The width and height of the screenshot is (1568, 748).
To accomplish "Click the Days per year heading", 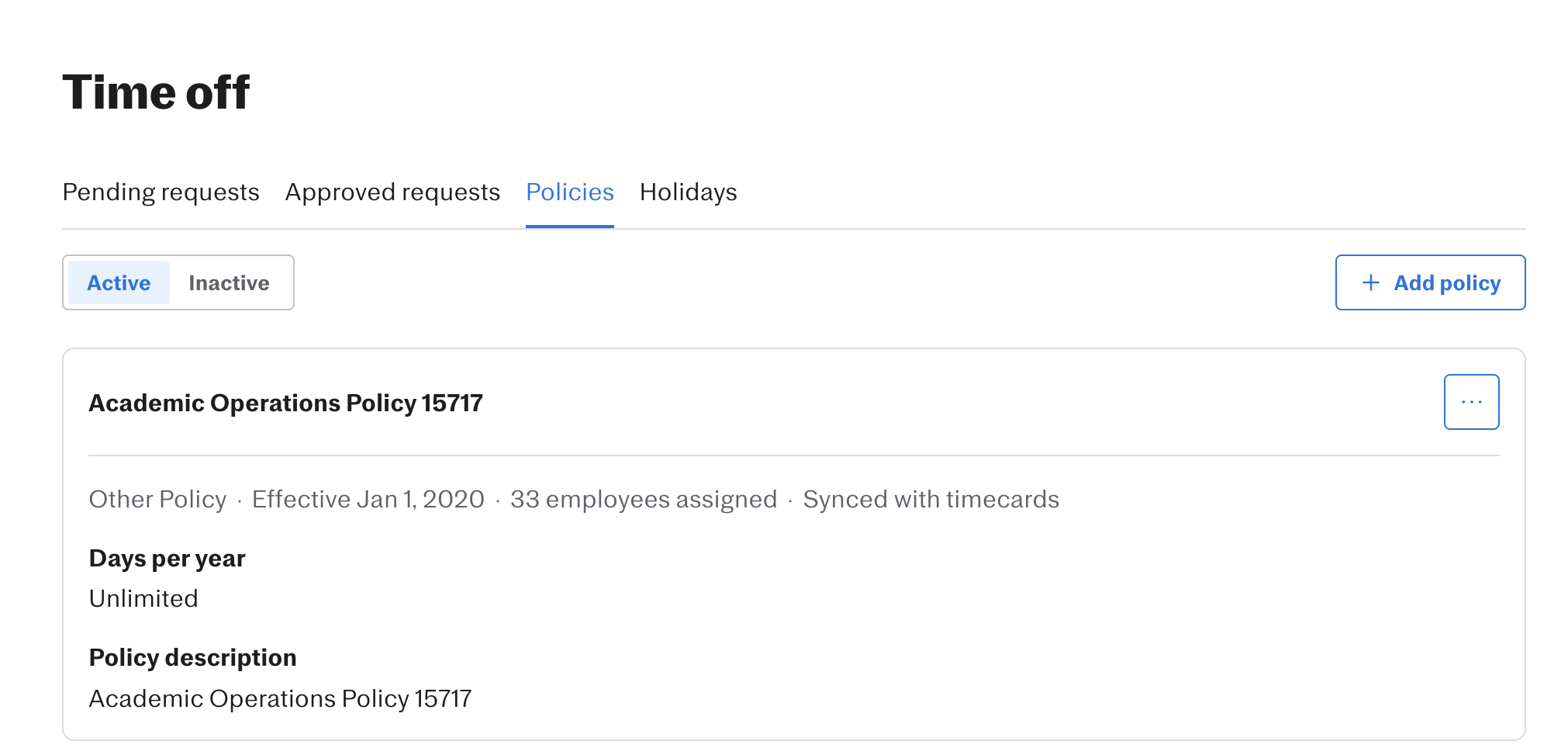I will 167,559.
